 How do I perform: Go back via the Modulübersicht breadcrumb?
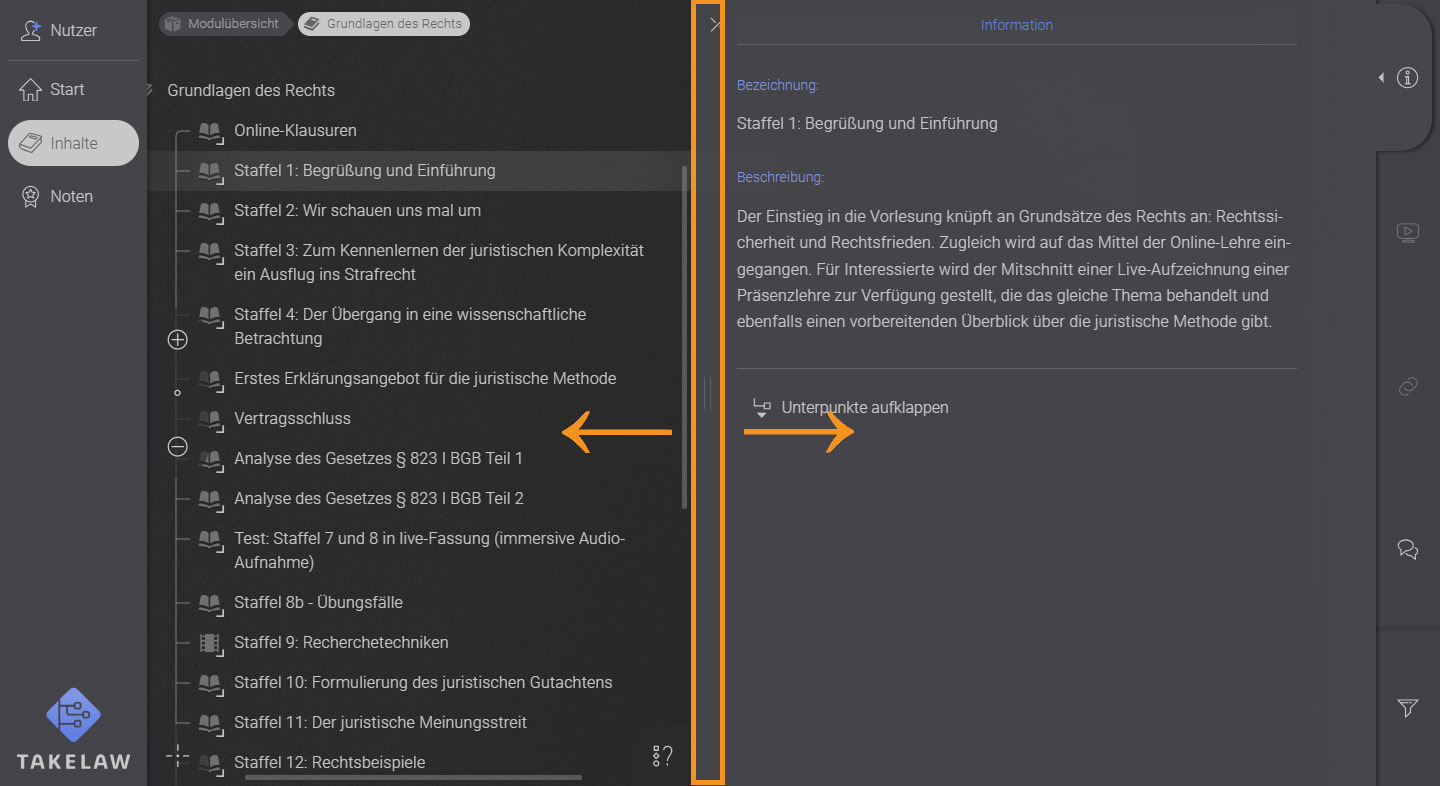coord(224,23)
